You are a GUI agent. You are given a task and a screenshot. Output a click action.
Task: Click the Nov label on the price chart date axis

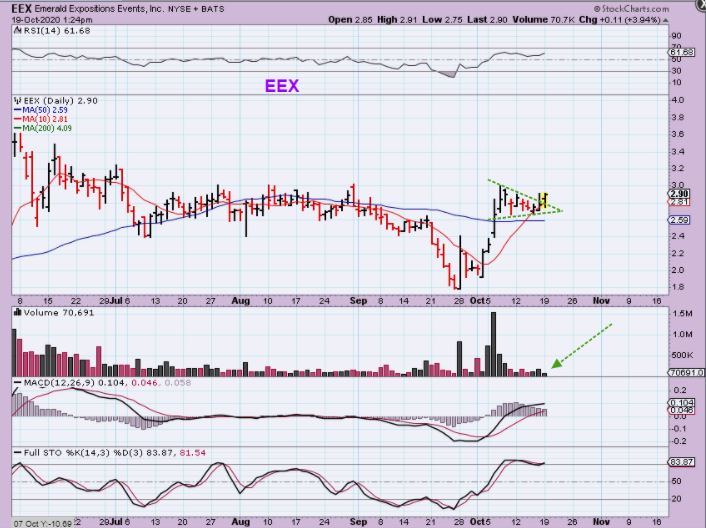pos(601,301)
